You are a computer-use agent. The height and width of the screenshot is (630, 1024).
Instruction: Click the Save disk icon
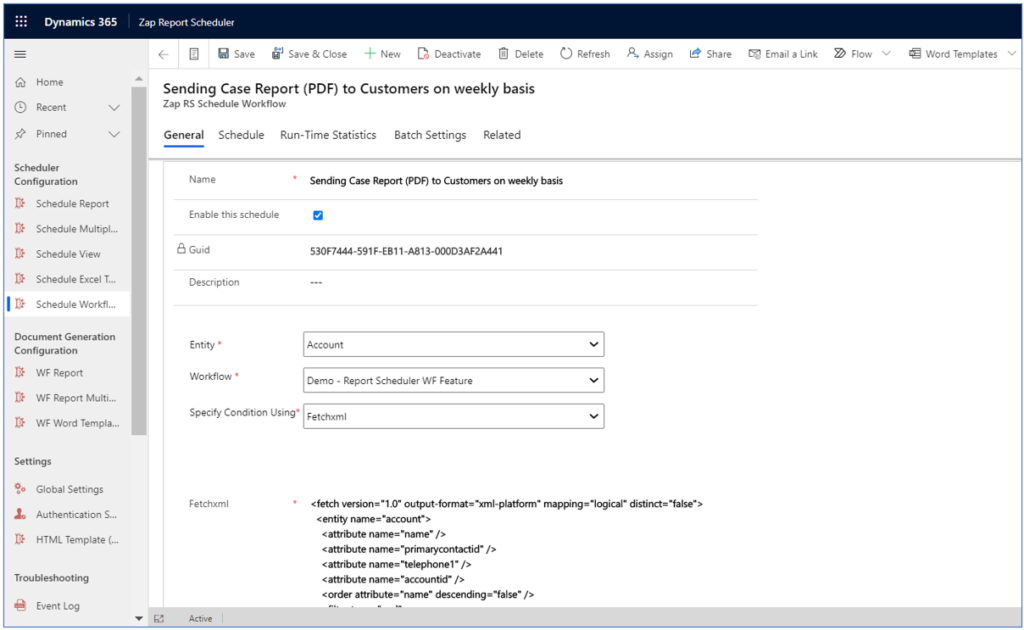[223, 54]
